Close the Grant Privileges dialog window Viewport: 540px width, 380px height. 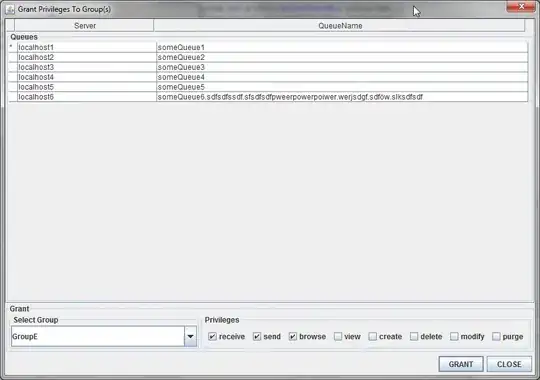click(x=521, y=7)
